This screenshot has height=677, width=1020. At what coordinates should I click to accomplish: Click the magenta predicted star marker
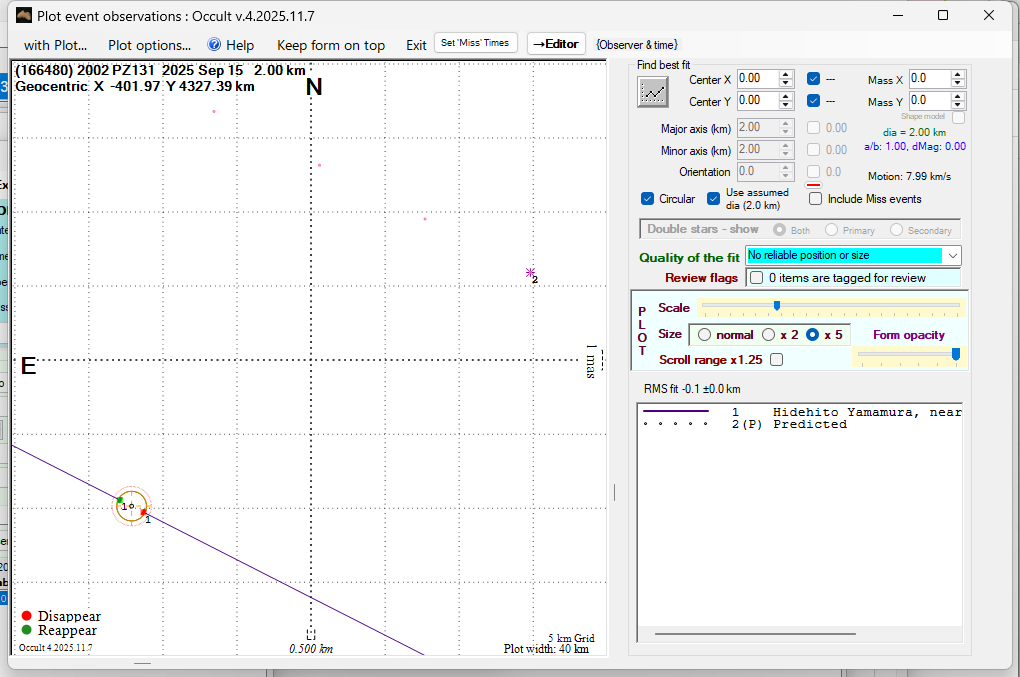[x=530, y=272]
